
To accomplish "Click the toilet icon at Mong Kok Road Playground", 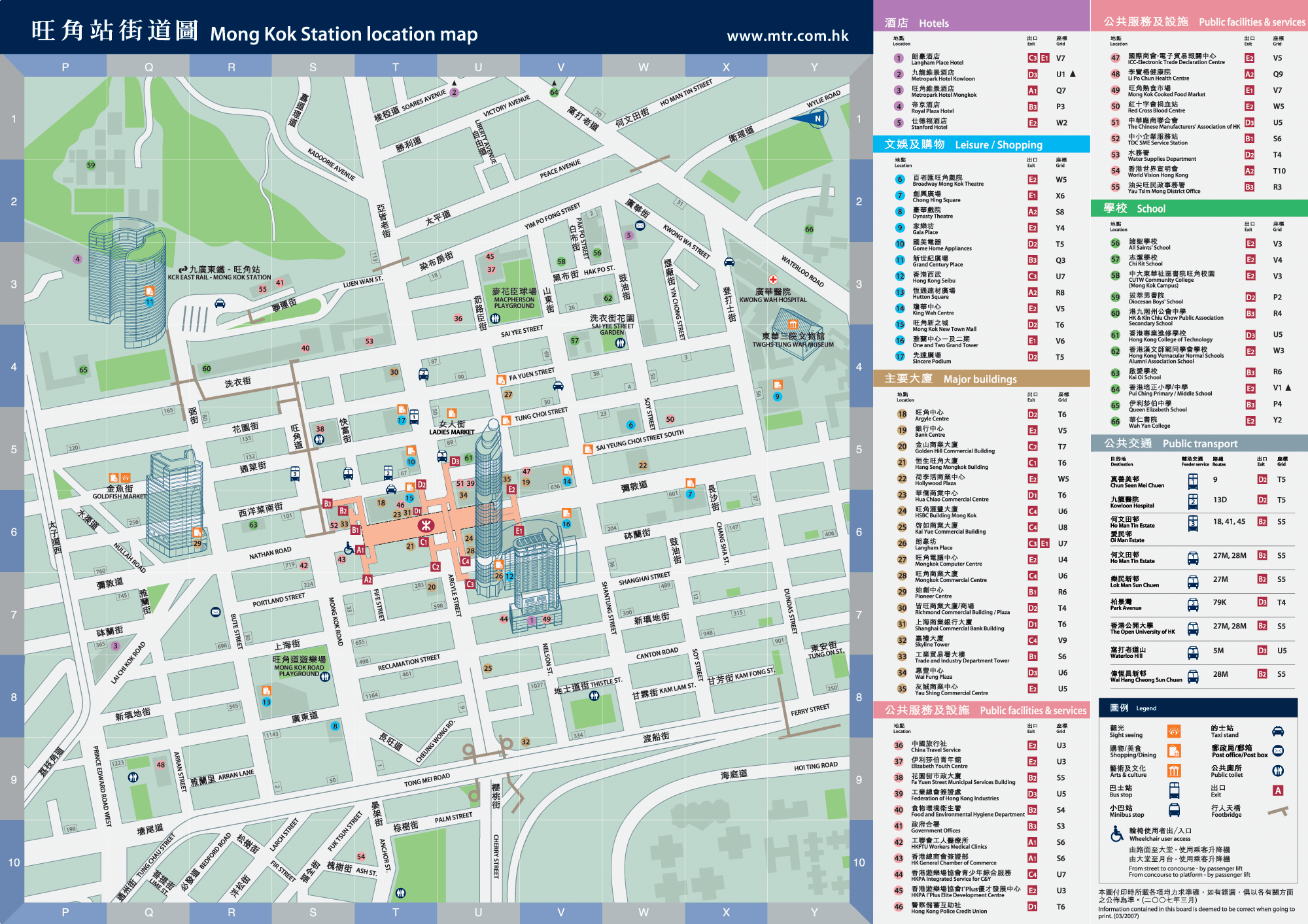I will coord(325,677).
